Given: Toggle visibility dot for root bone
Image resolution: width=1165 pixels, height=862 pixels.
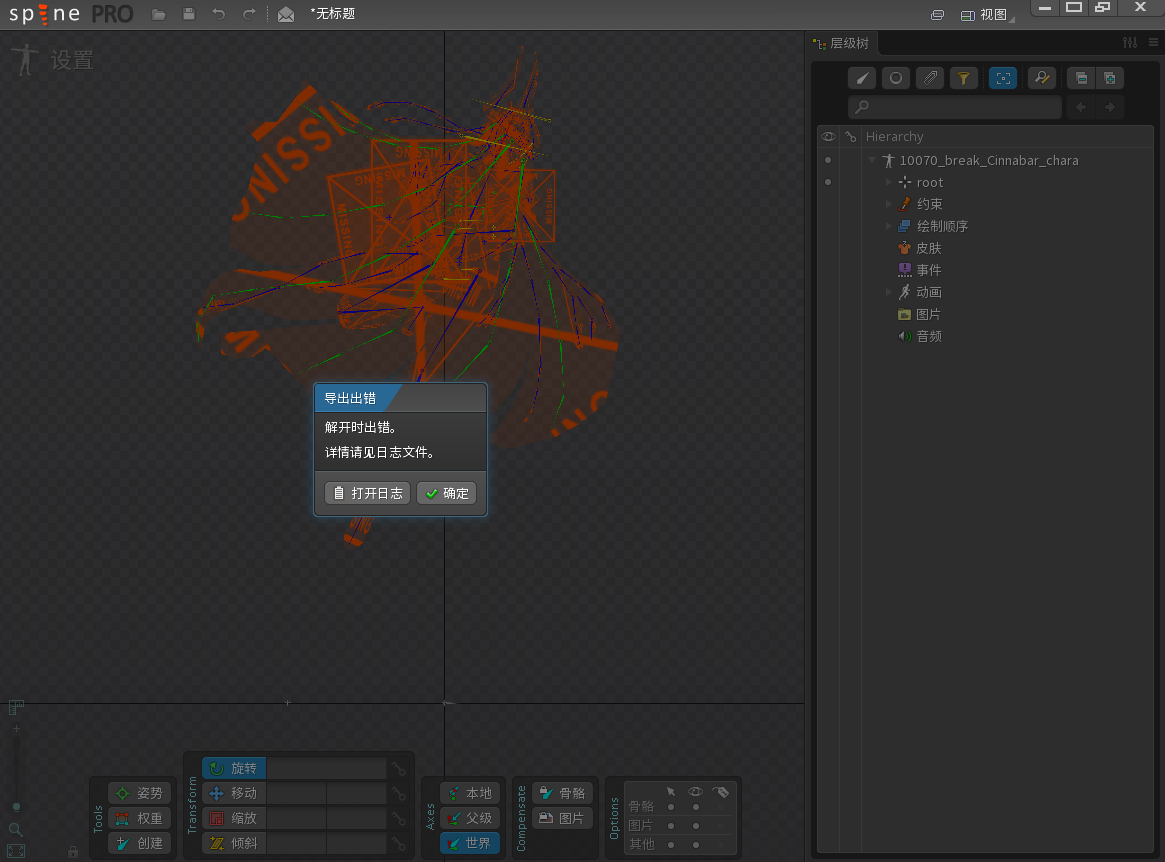Looking at the screenshot, I should pyautogui.click(x=827, y=182).
